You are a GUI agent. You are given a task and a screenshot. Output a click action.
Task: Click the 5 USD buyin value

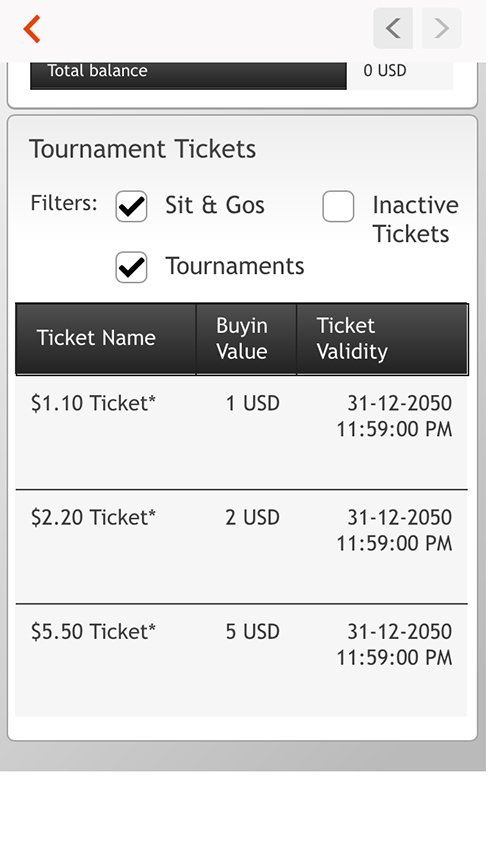point(252,632)
